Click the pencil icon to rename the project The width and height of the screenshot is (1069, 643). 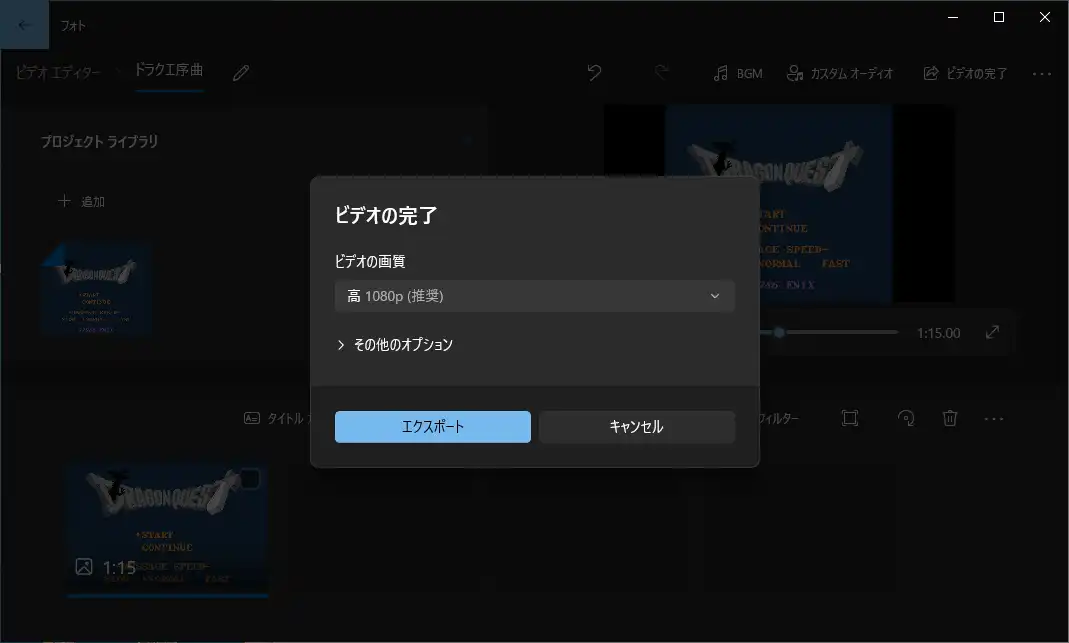[x=239, y=72]
